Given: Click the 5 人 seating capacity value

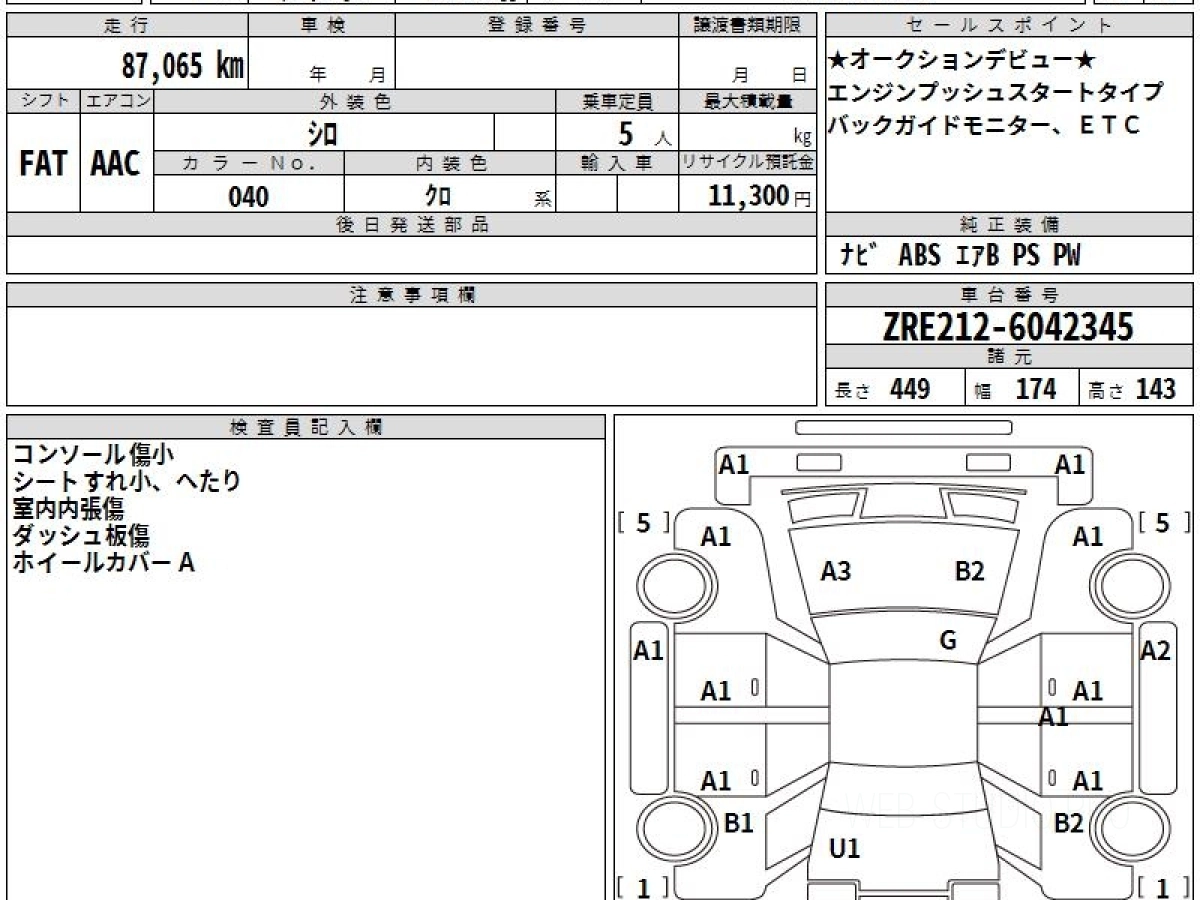Looking at the screenshot, I should (x=644, y=133).
